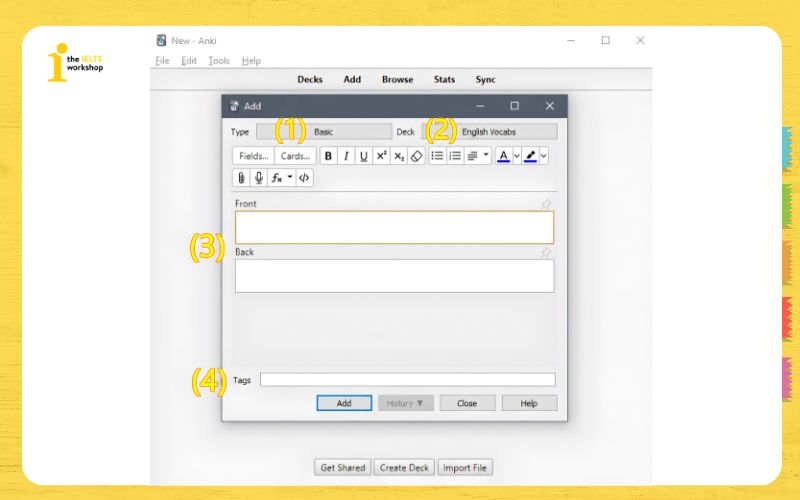Toggle sticky pin on the Back field
The image size is (800, 500).
click(546, 253)
